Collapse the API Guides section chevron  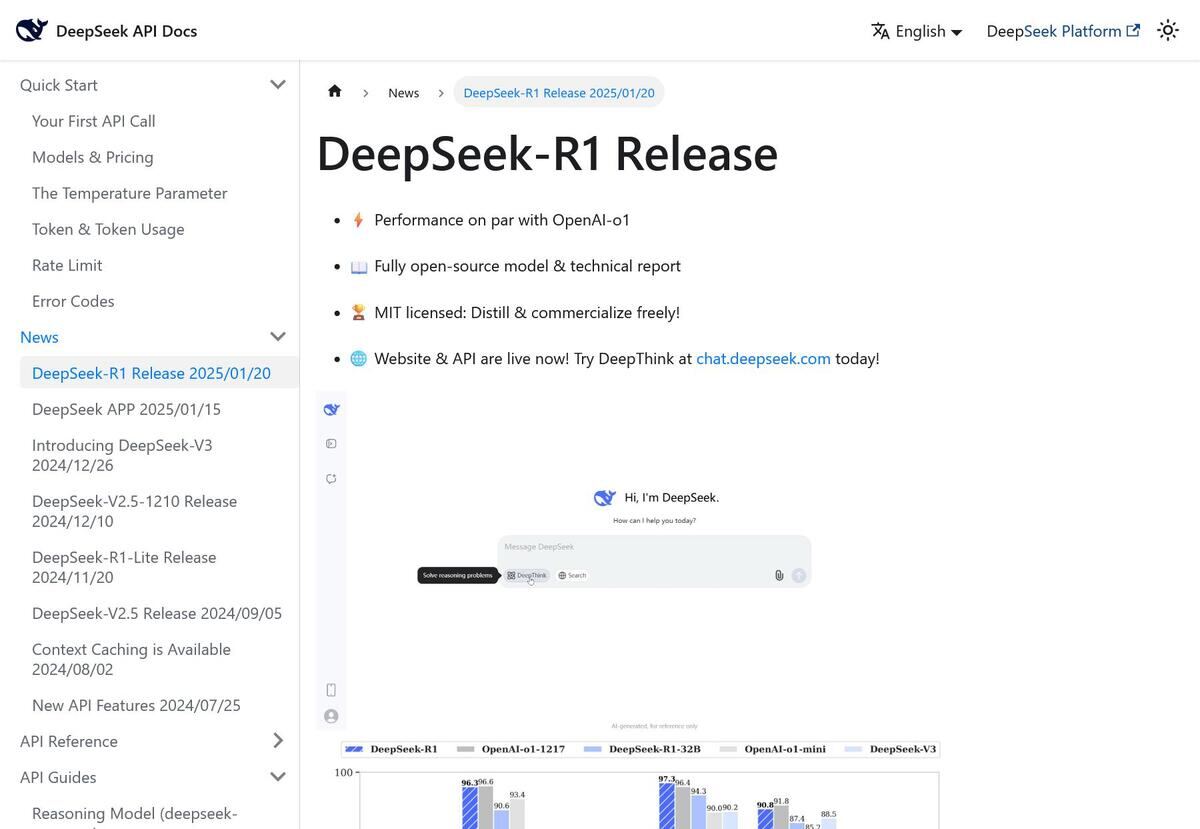pyautogui.click(x=278, y=777)
